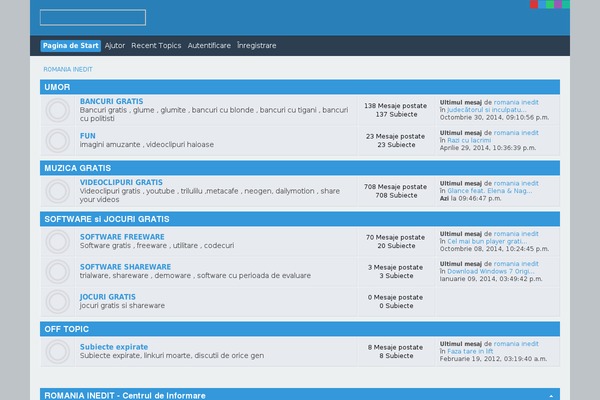Click the '708 Mesaje postate' count
The image size is (600, 400).
coord(396,187)
